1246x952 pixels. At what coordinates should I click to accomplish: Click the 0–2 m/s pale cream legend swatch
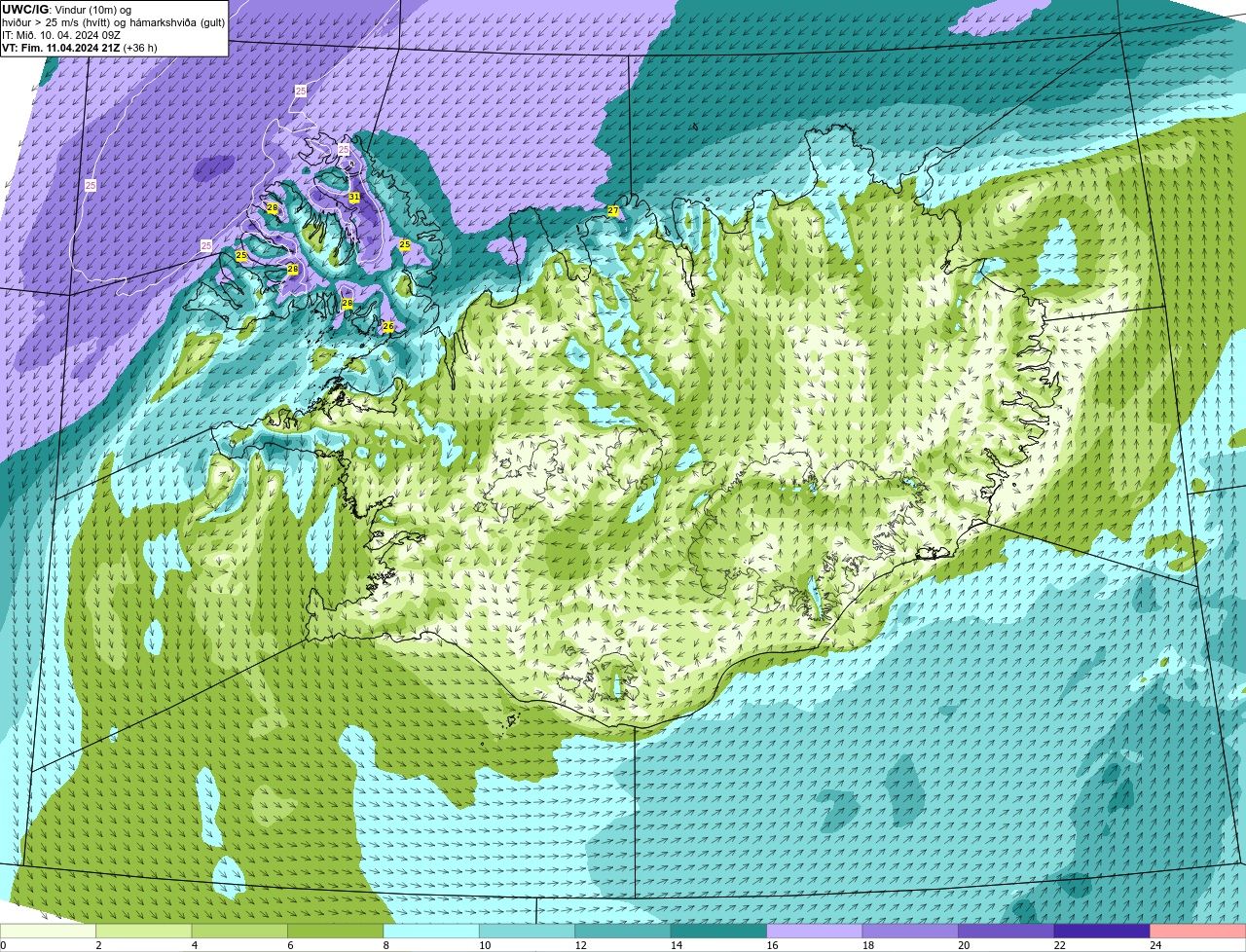coord(48,931)
